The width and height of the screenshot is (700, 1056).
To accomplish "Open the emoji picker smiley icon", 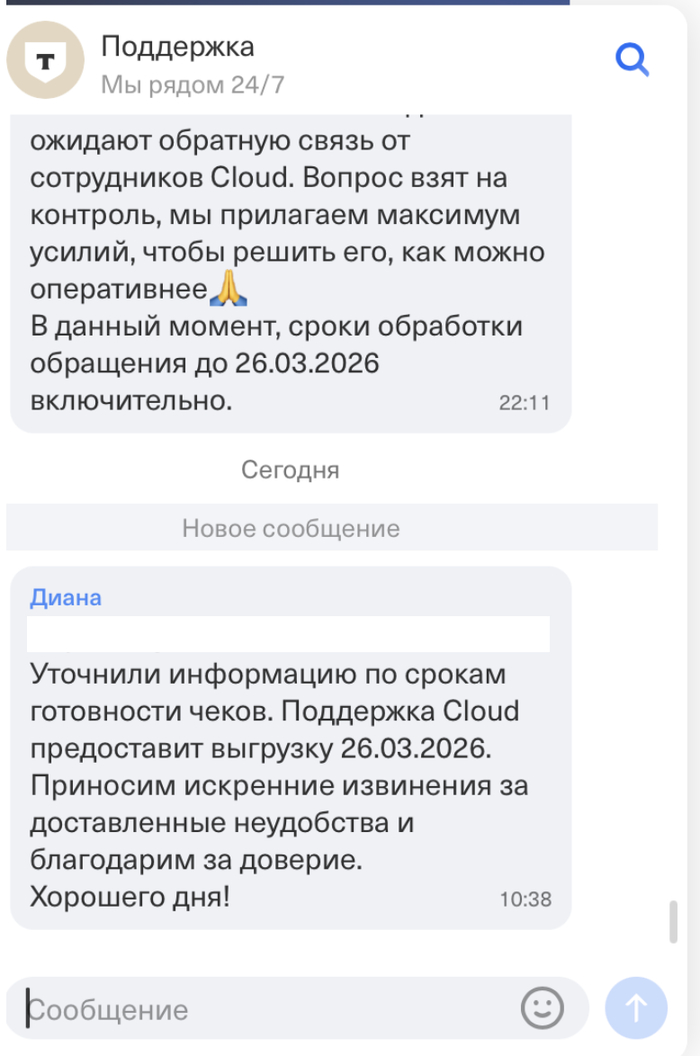I will pos(542,1008).
